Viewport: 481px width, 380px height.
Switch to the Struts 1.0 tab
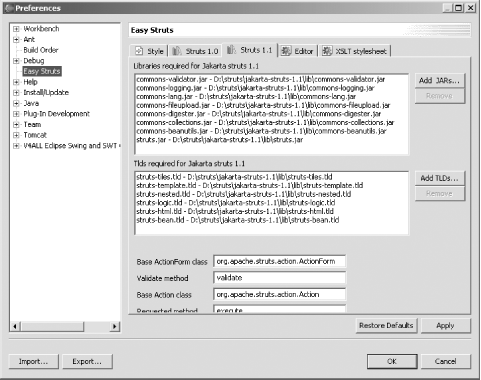[196, 51]
